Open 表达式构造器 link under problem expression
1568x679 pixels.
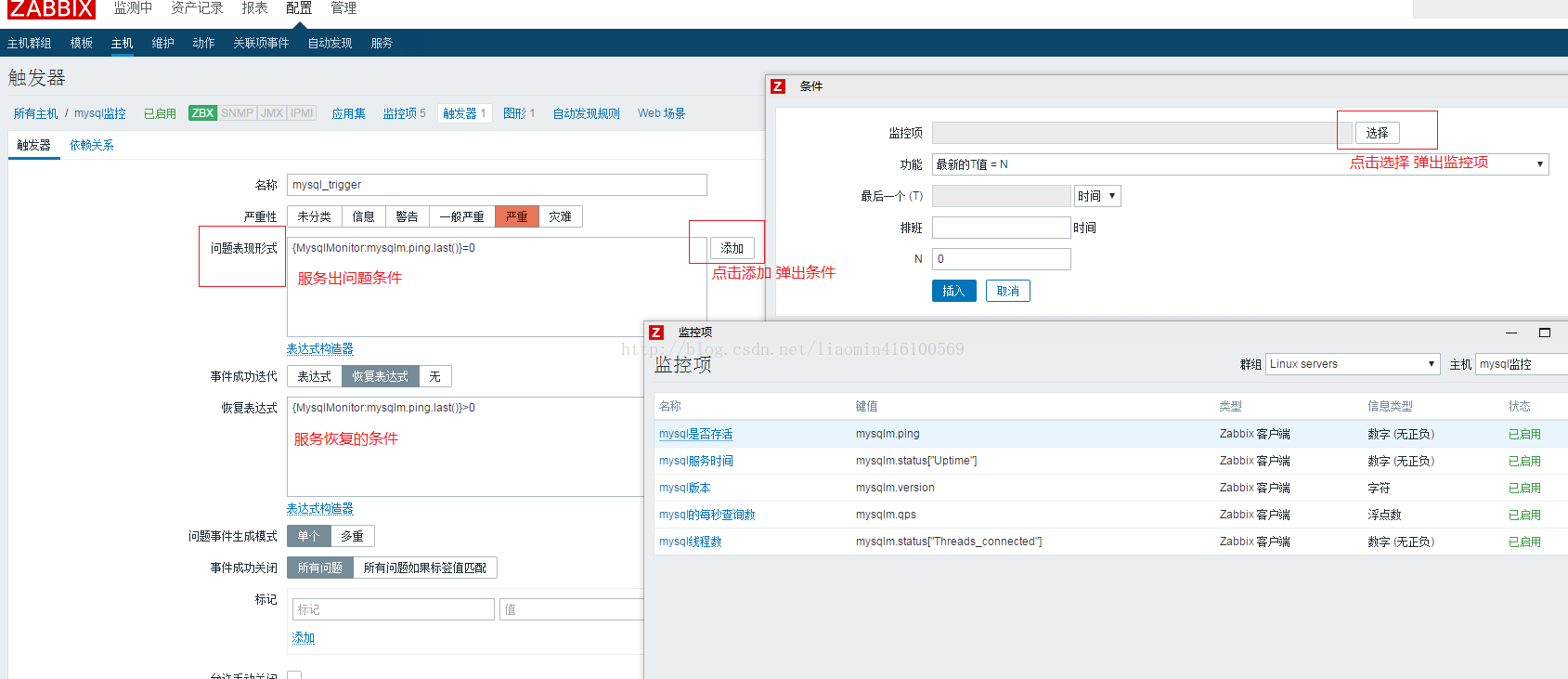[x=320, y=349]
